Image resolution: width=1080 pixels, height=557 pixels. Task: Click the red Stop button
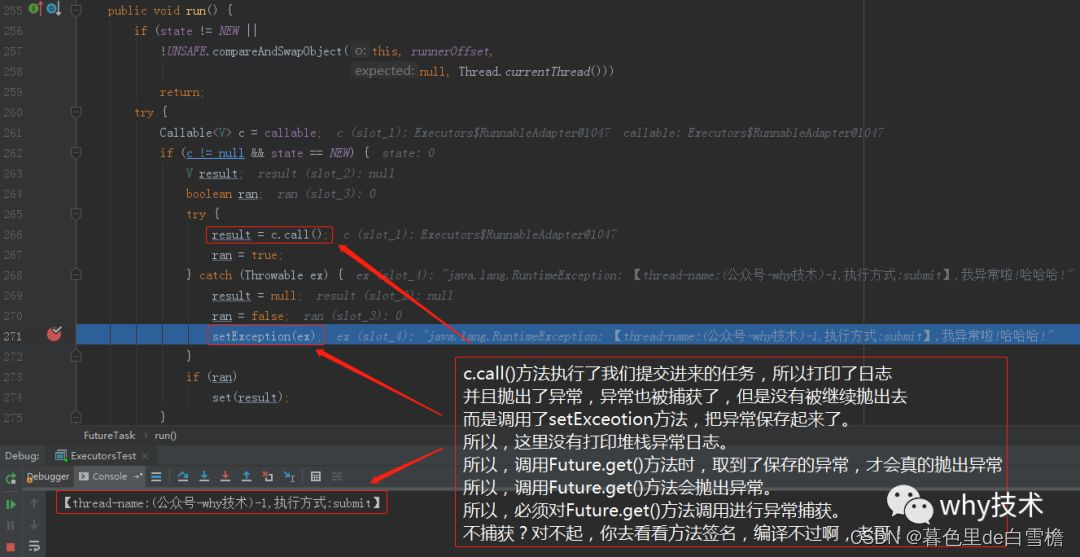tap(10, 547)
